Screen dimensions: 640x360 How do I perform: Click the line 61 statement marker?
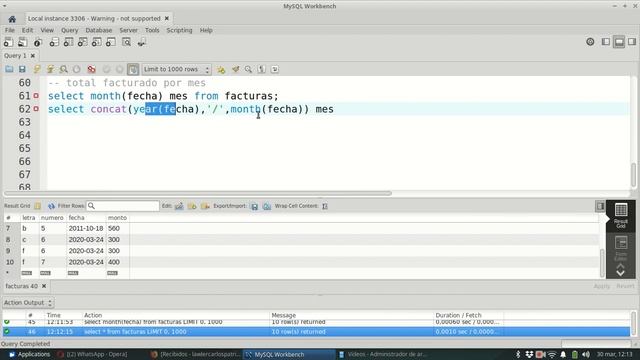click(x=36, y=96)
